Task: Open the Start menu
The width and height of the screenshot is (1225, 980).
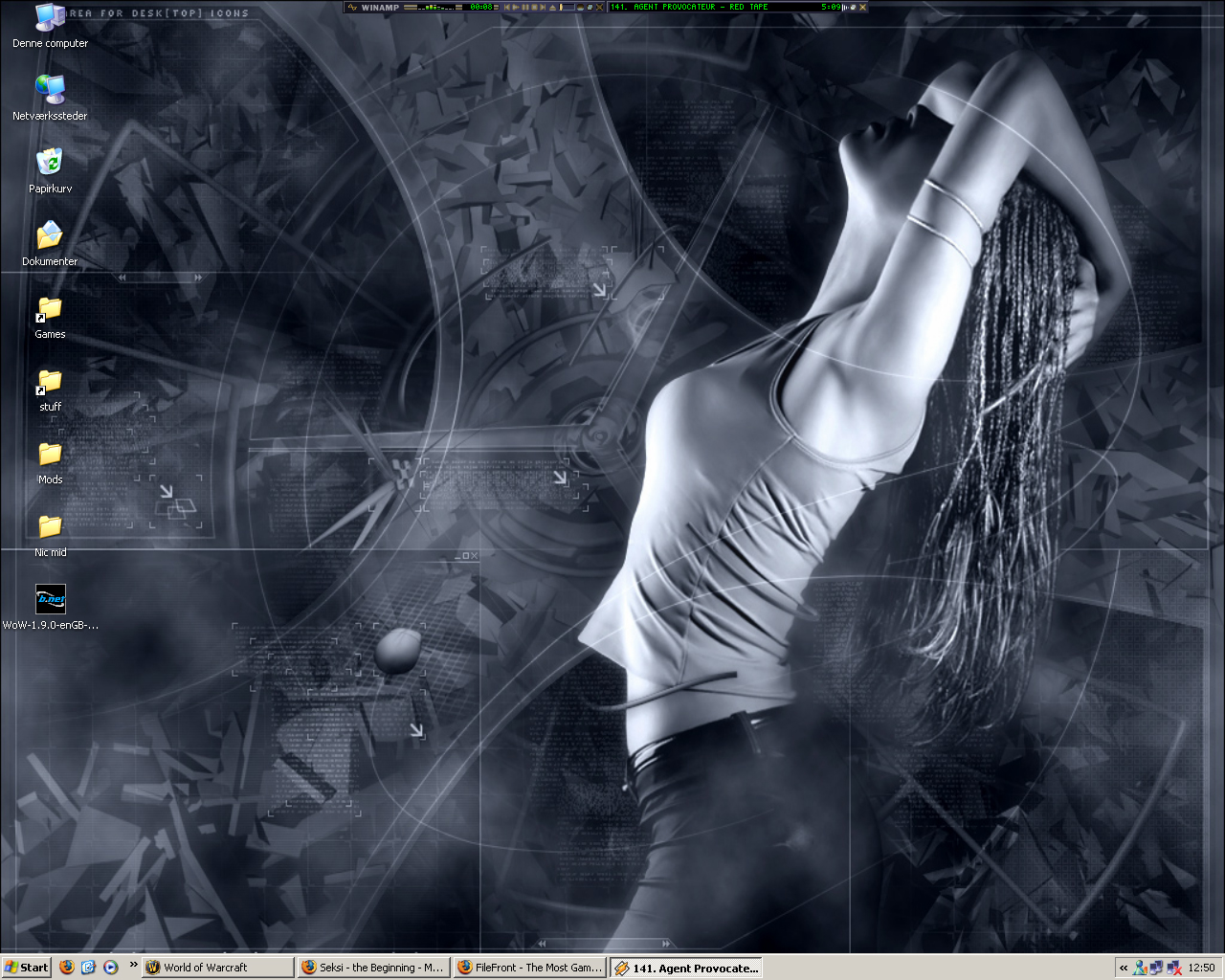Action: (26, 967)
